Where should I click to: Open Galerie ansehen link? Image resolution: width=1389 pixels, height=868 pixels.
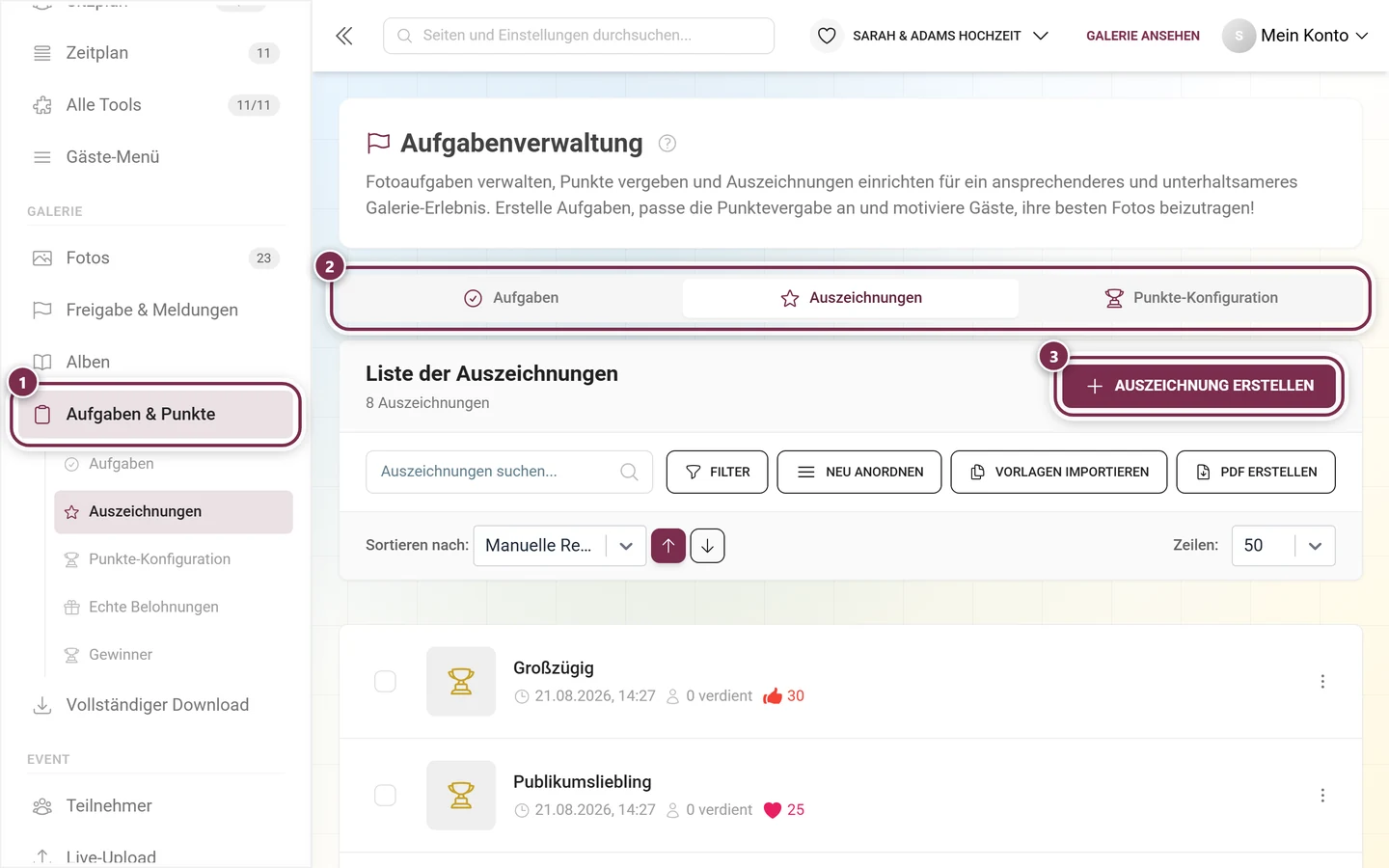coord(1143,36)
